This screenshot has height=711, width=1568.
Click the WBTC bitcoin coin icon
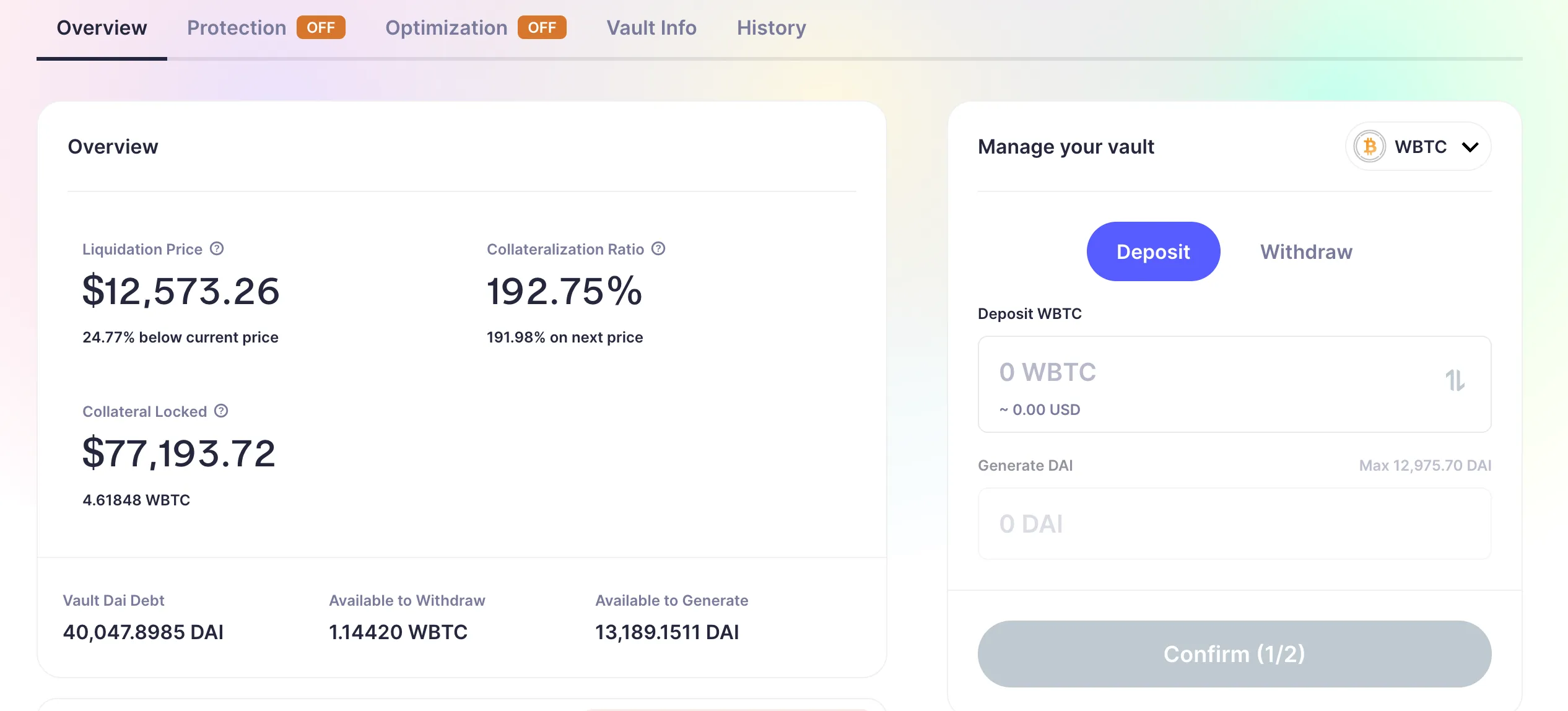(x=1369, y=147)
